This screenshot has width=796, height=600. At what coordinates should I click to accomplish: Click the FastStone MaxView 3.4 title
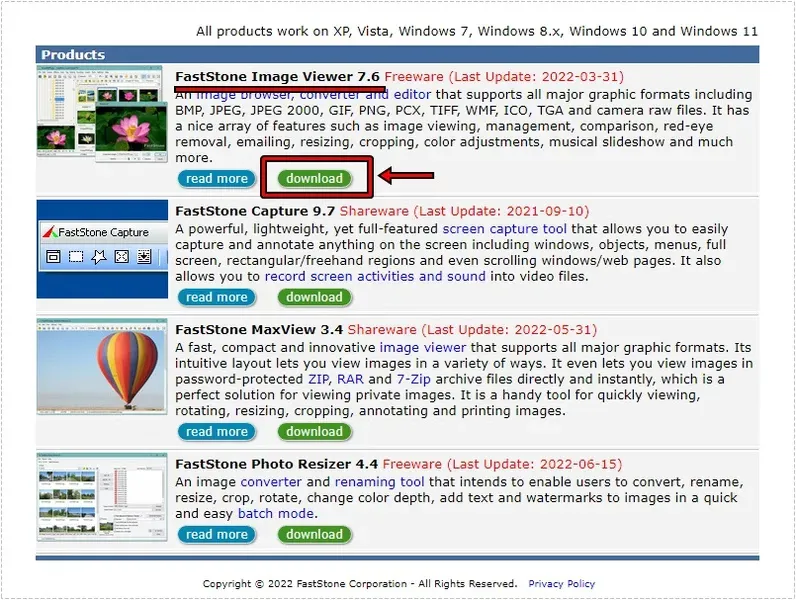259,330
